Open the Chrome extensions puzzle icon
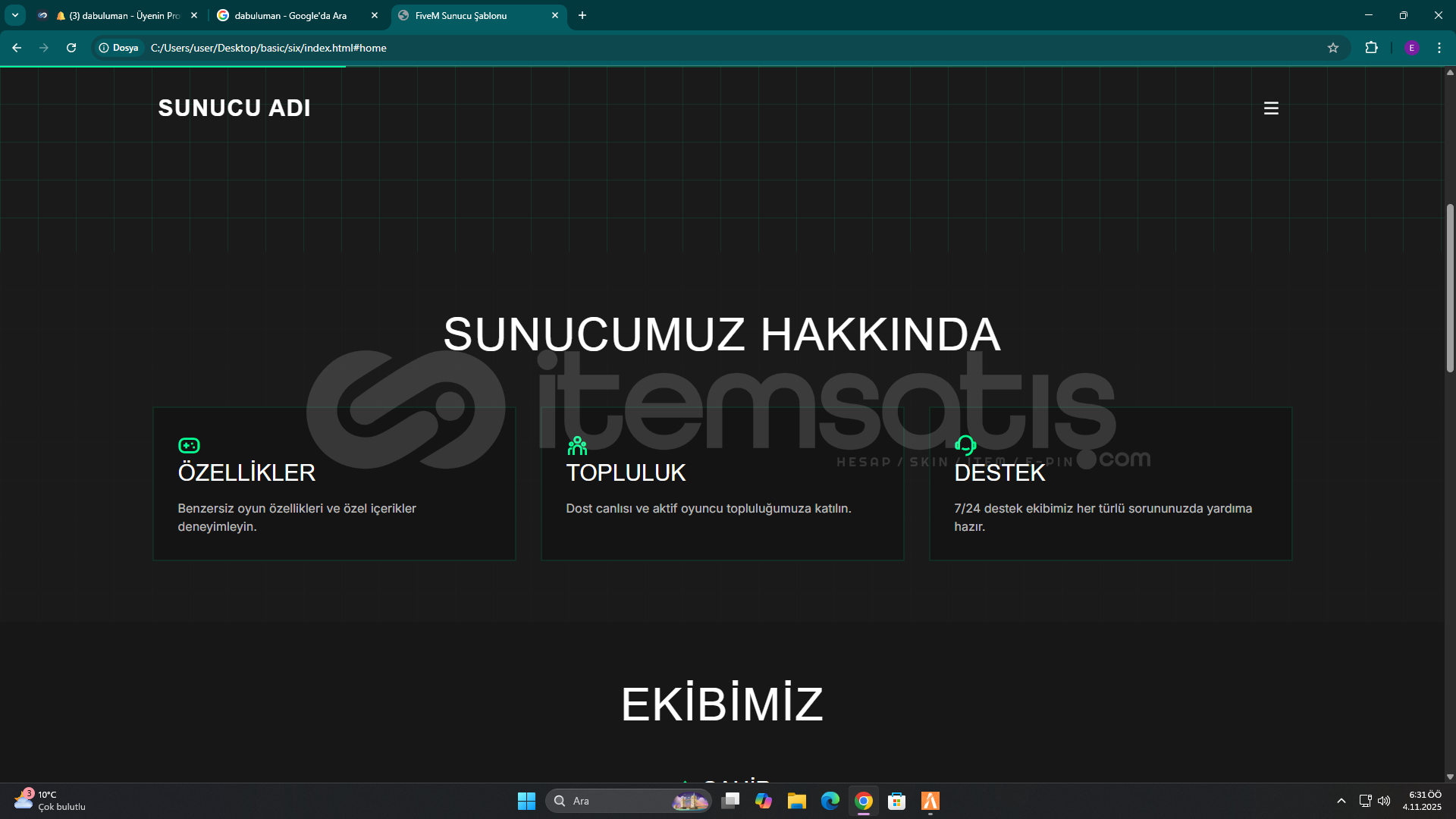Image resolution: width=1456 pixels, height=819 pixels. 1371,48
